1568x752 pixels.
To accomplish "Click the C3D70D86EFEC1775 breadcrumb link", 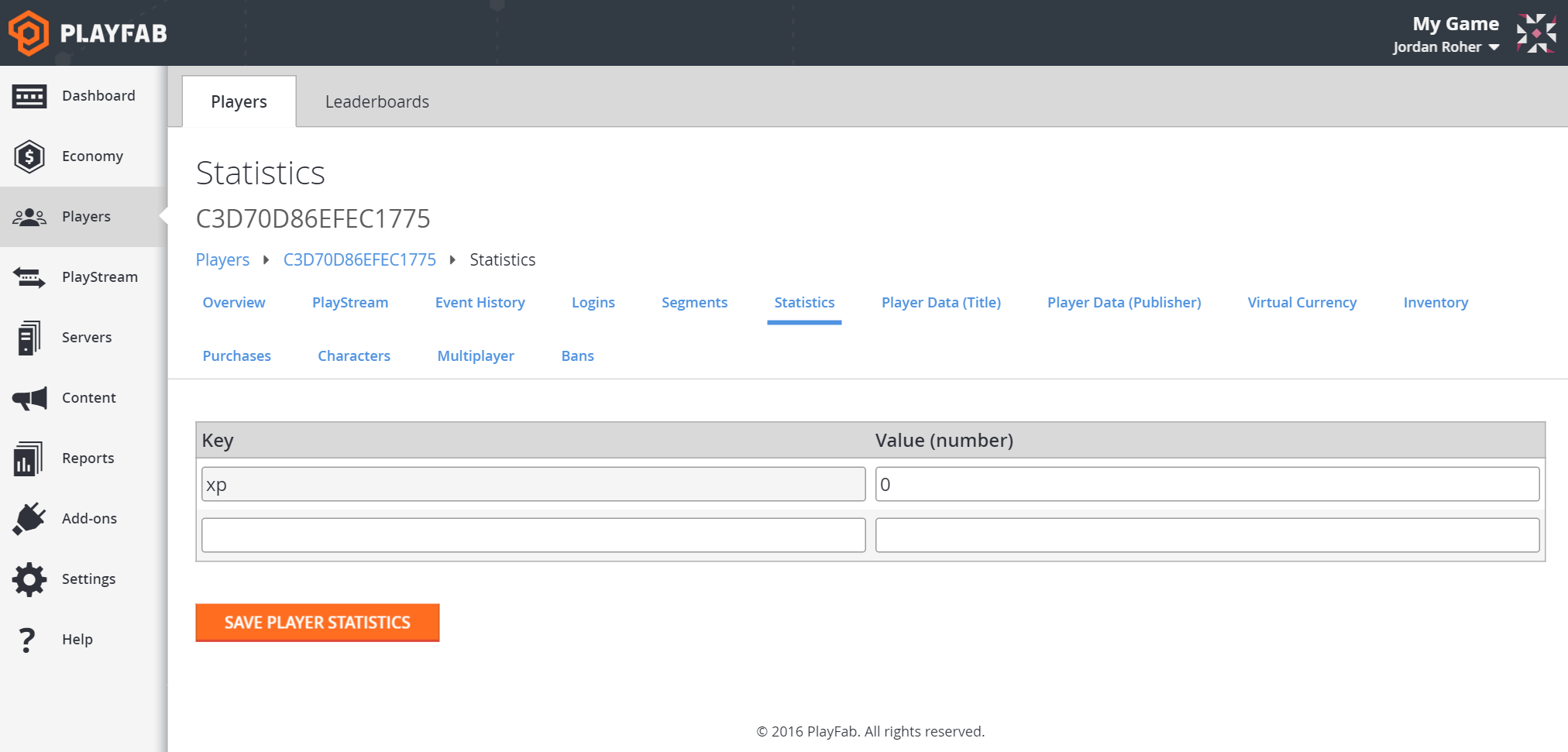I will point(359,260).
